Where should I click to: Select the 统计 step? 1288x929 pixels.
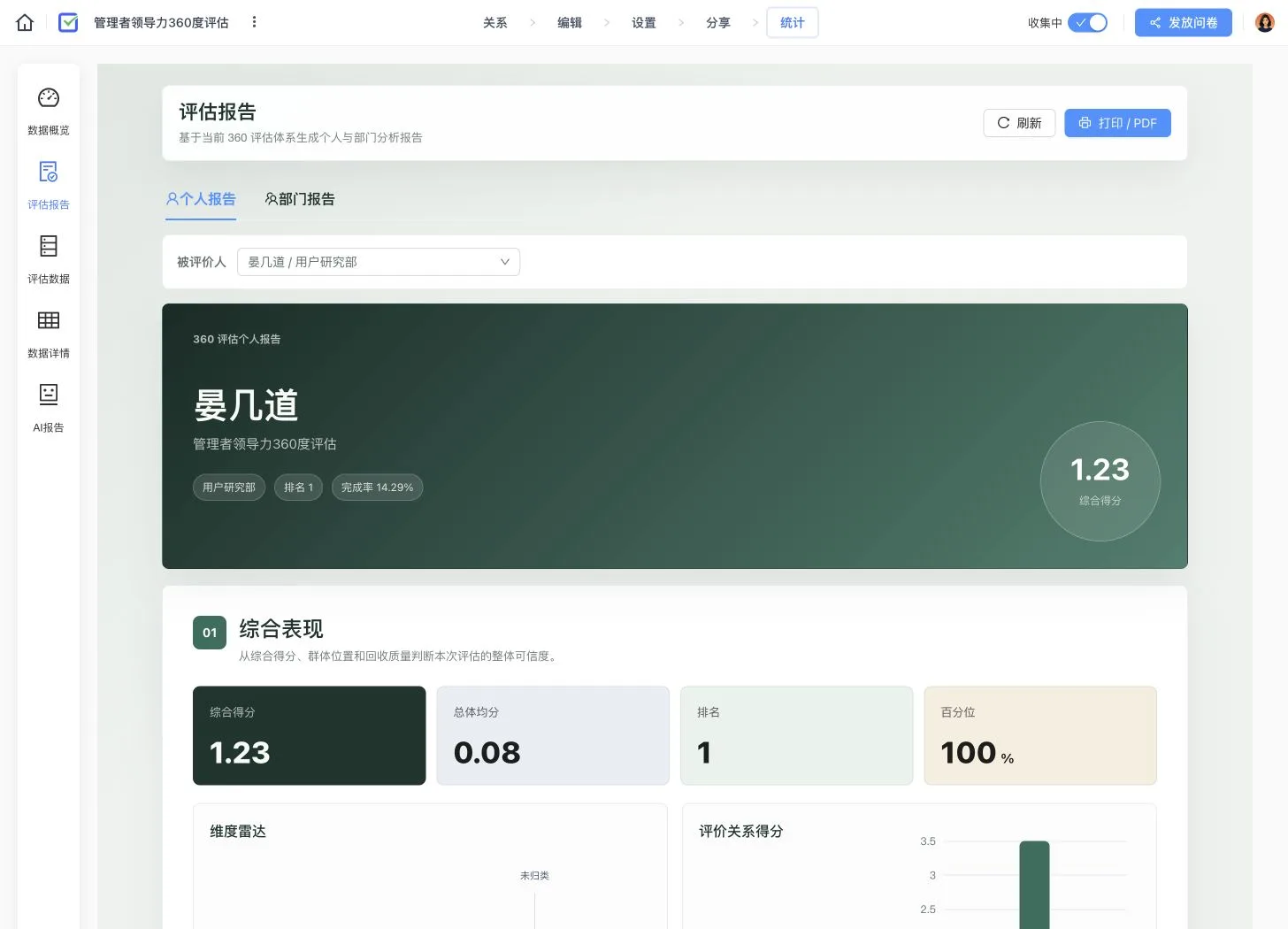click(793, 23)
